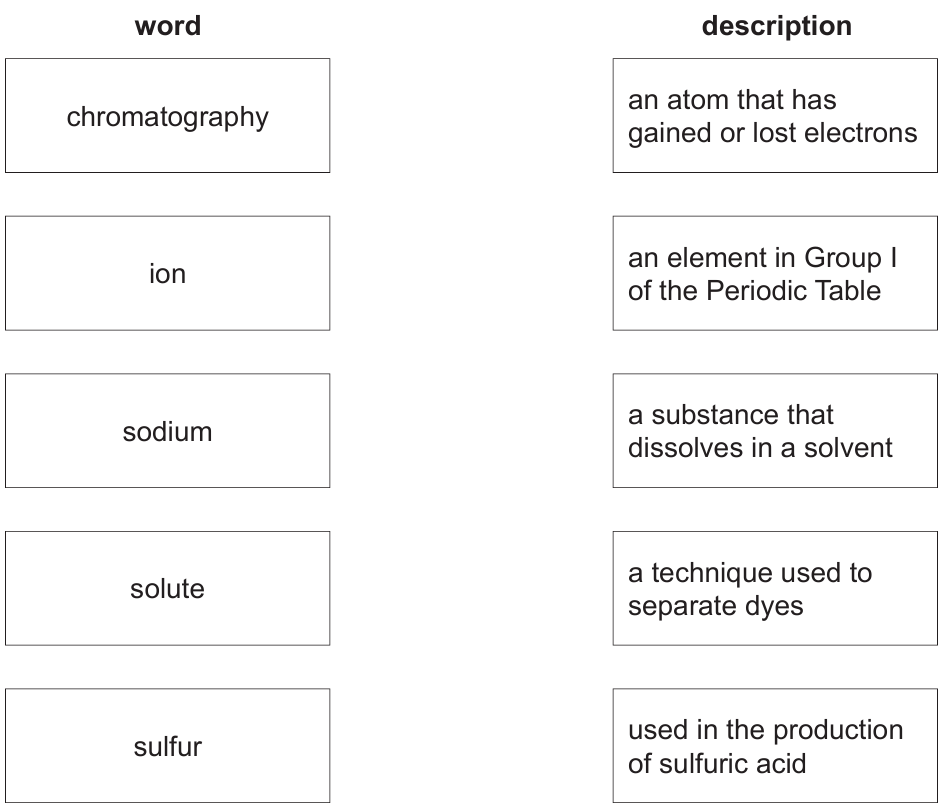Click the 'sodium' label text
Viewport: 942px width, 808px height.
coord(168,431)
